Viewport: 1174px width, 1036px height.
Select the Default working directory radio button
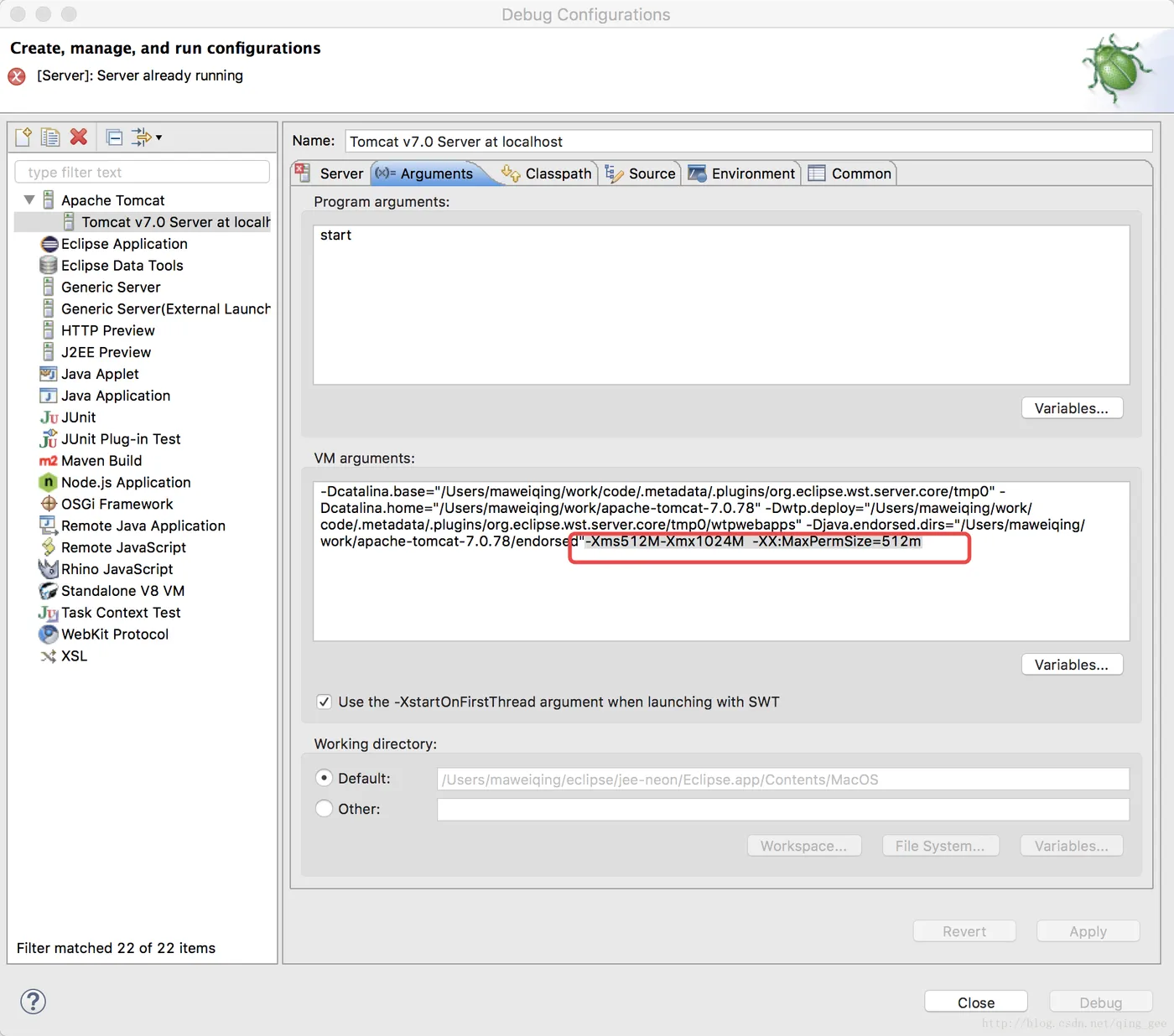coord(325,778)
